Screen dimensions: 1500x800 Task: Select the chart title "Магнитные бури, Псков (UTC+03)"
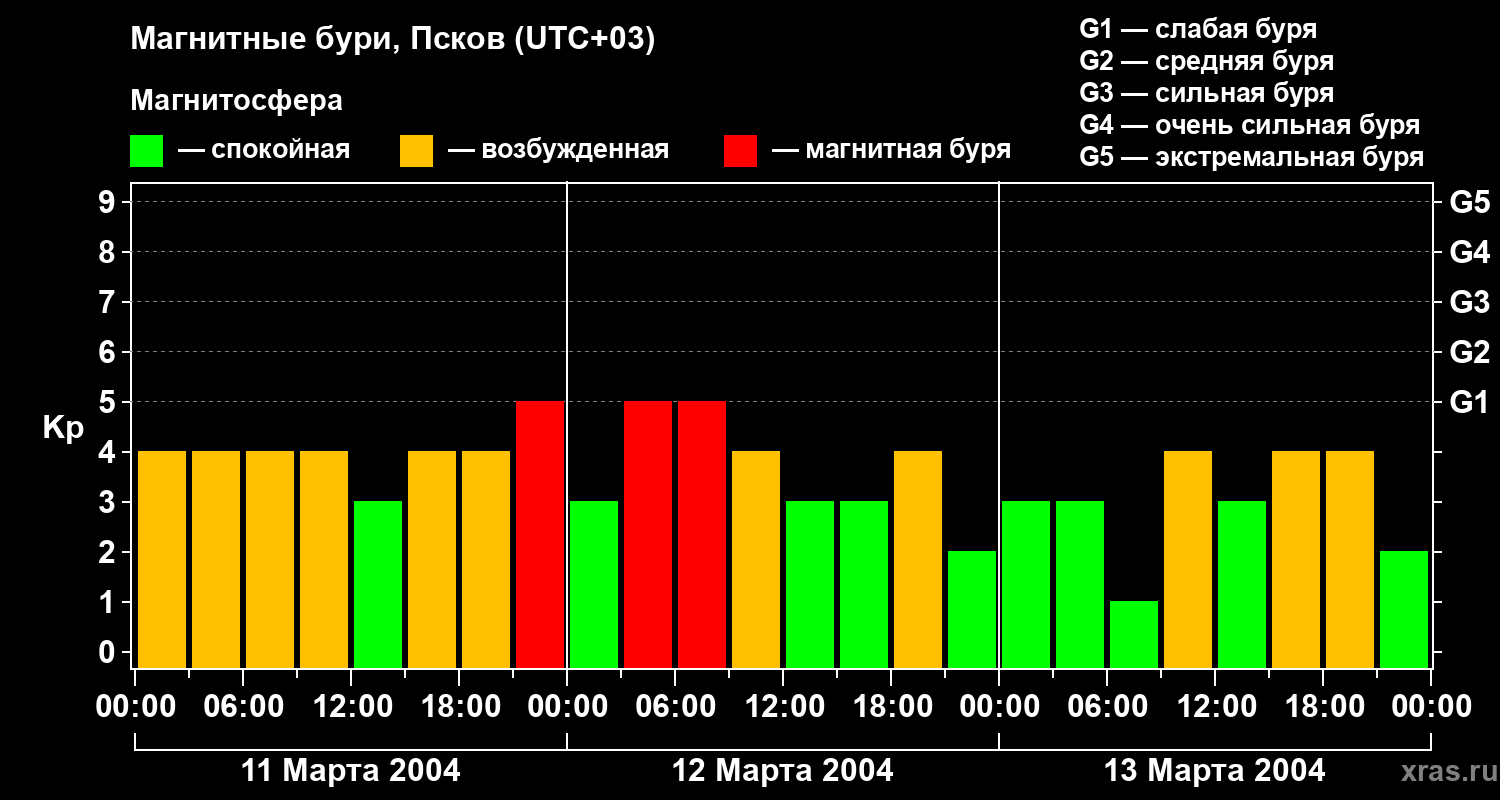coord(393,40)
